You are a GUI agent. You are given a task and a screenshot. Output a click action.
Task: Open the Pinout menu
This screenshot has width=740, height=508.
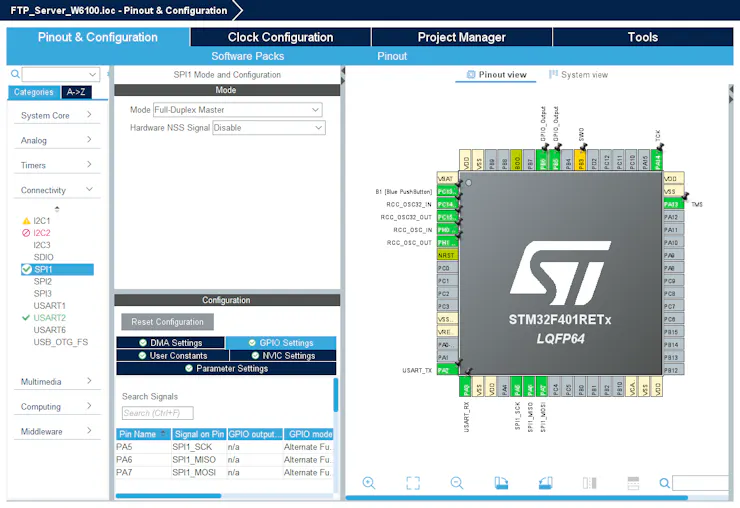pos(392,56)
